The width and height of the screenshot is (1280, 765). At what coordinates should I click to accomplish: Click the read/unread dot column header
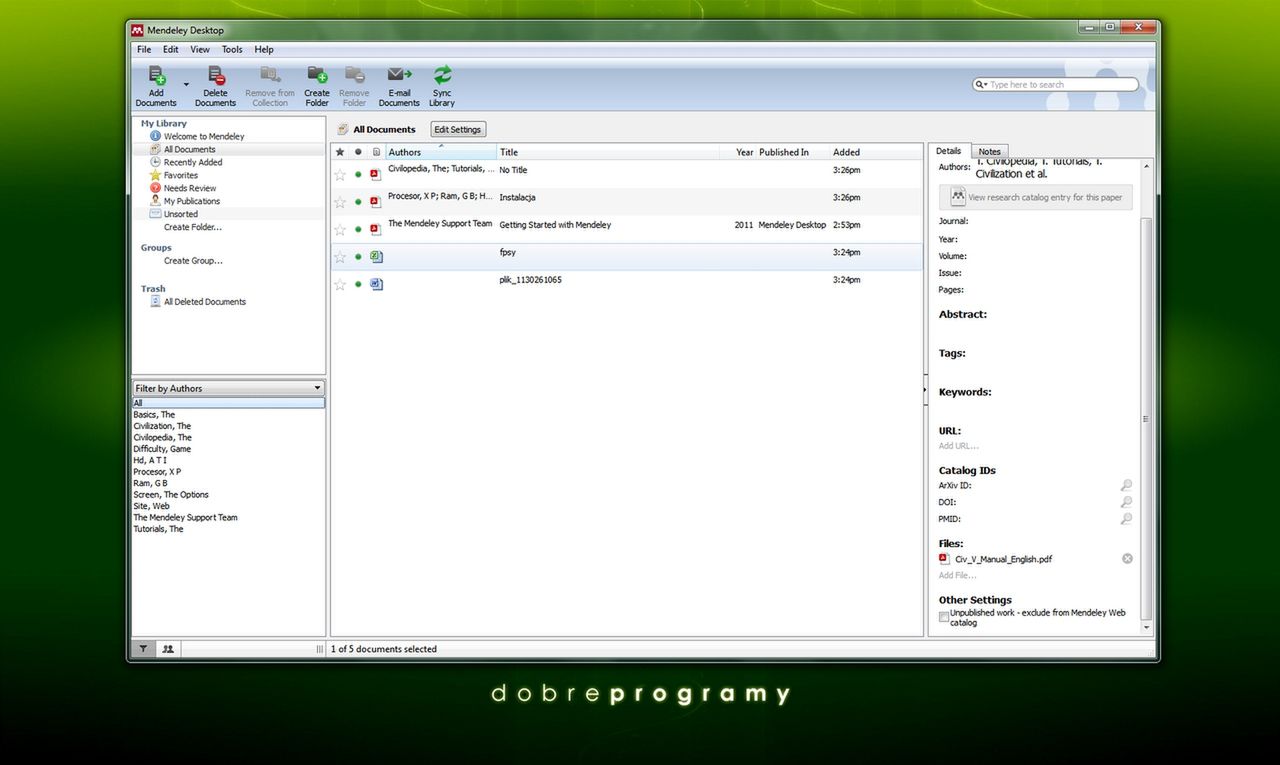pos(358,152)
